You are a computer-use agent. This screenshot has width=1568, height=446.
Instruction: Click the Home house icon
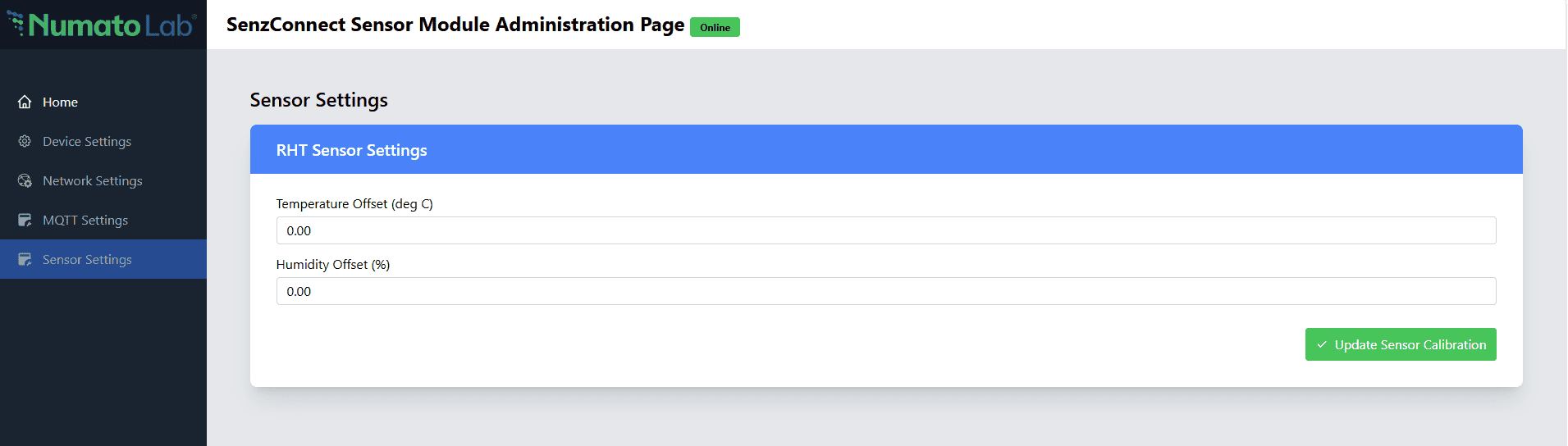point(25,102)
